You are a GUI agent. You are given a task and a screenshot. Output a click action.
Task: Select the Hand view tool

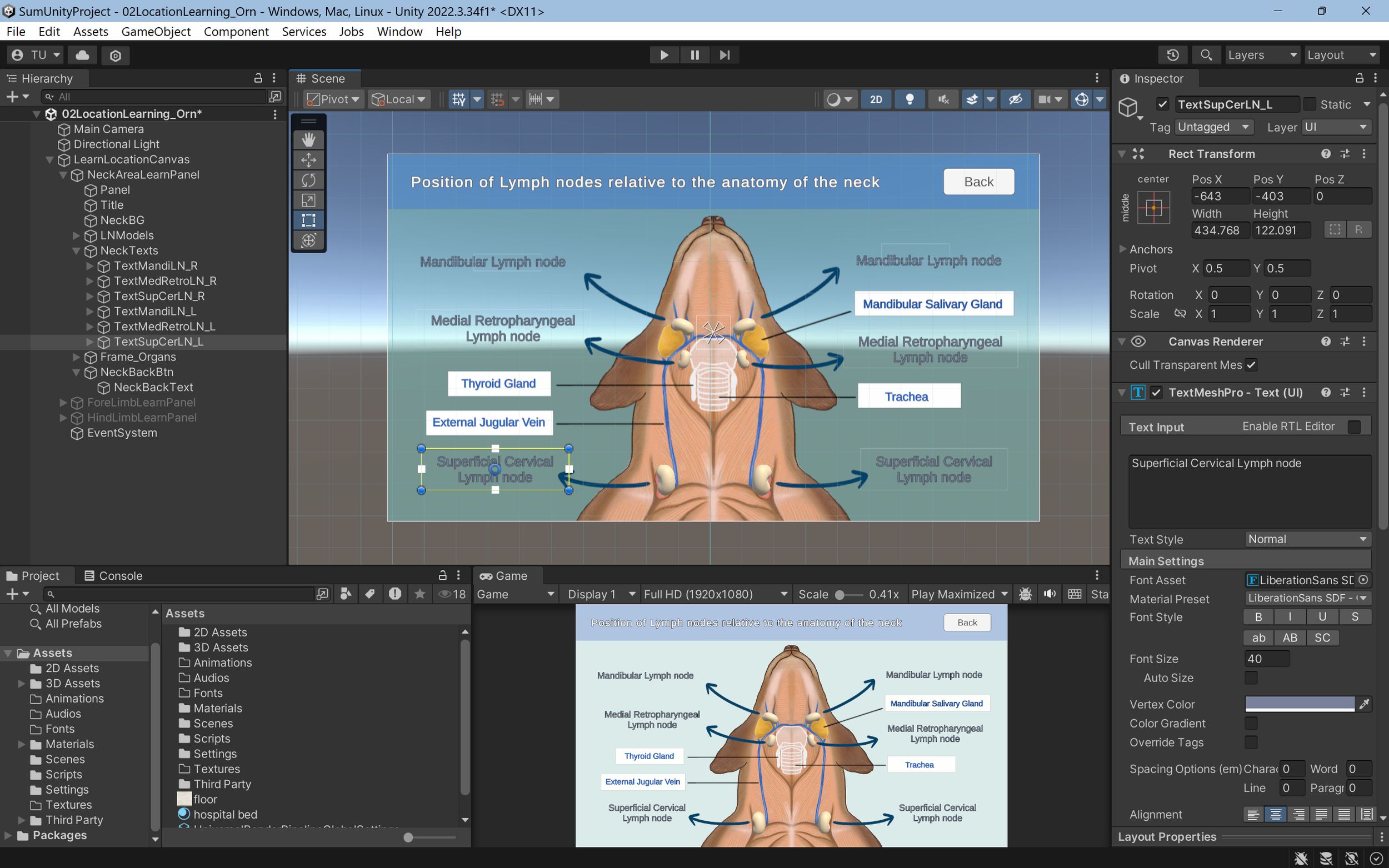coord(308,139)
